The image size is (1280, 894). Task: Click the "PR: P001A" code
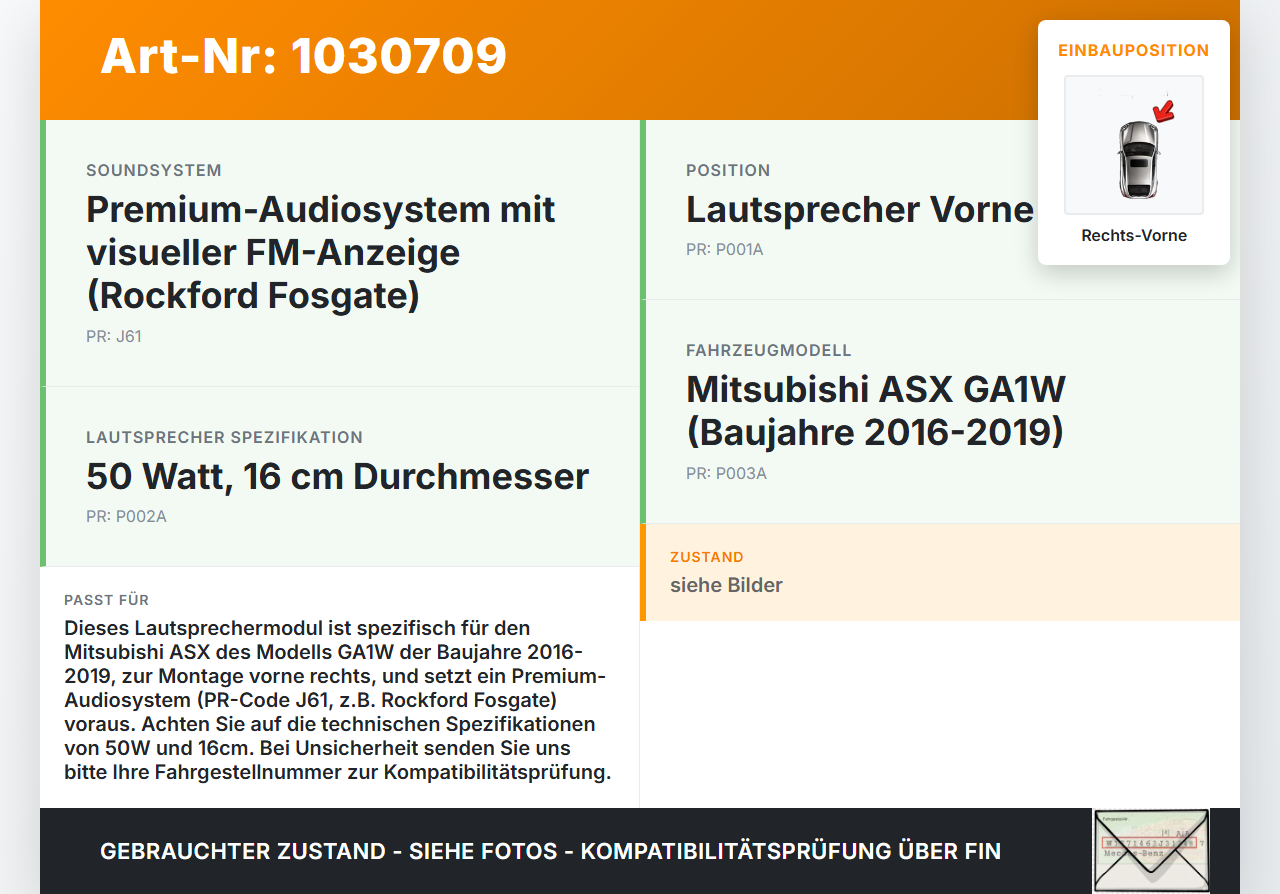[724, 250]
